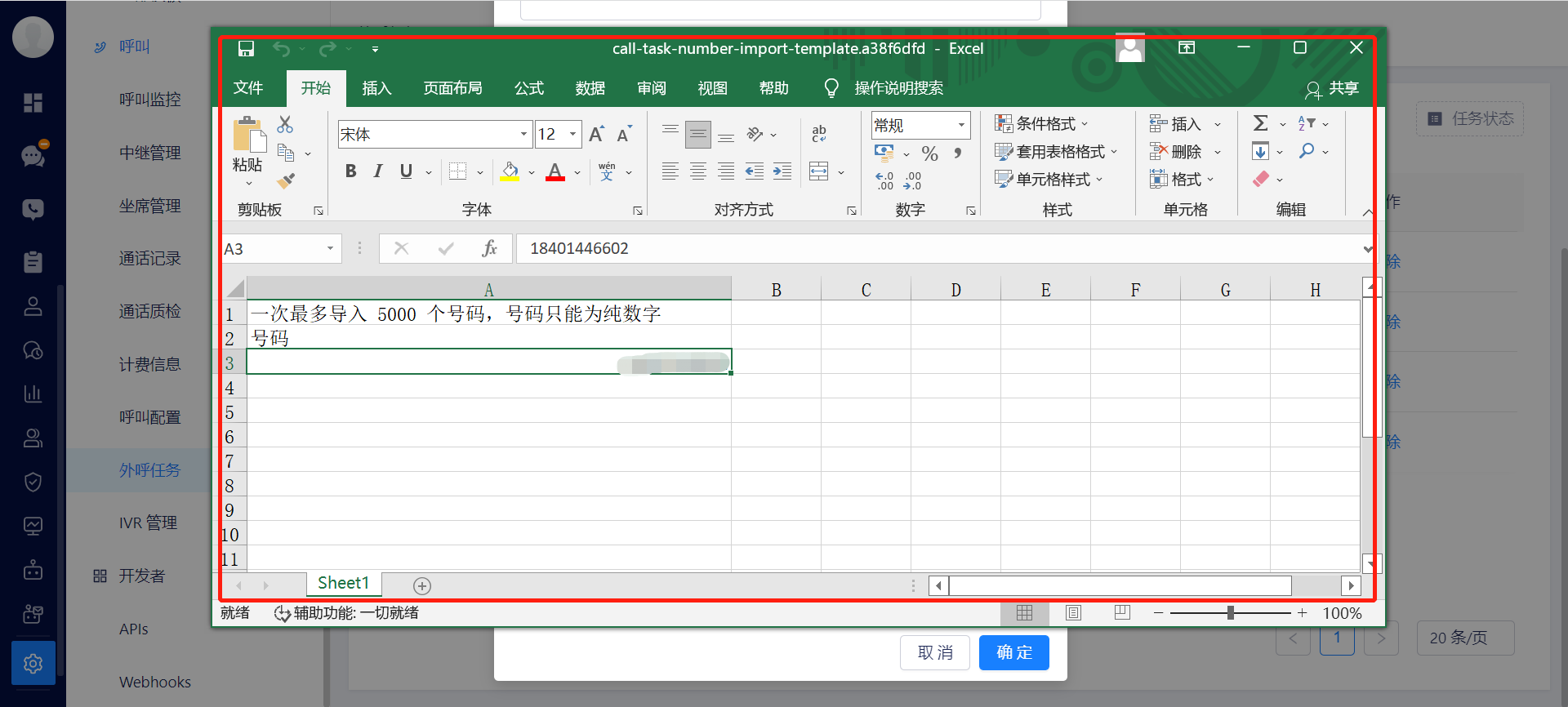Click the Decrease Font Size icon
Viewport: 1568px width, 707px height.
(625, 134)
